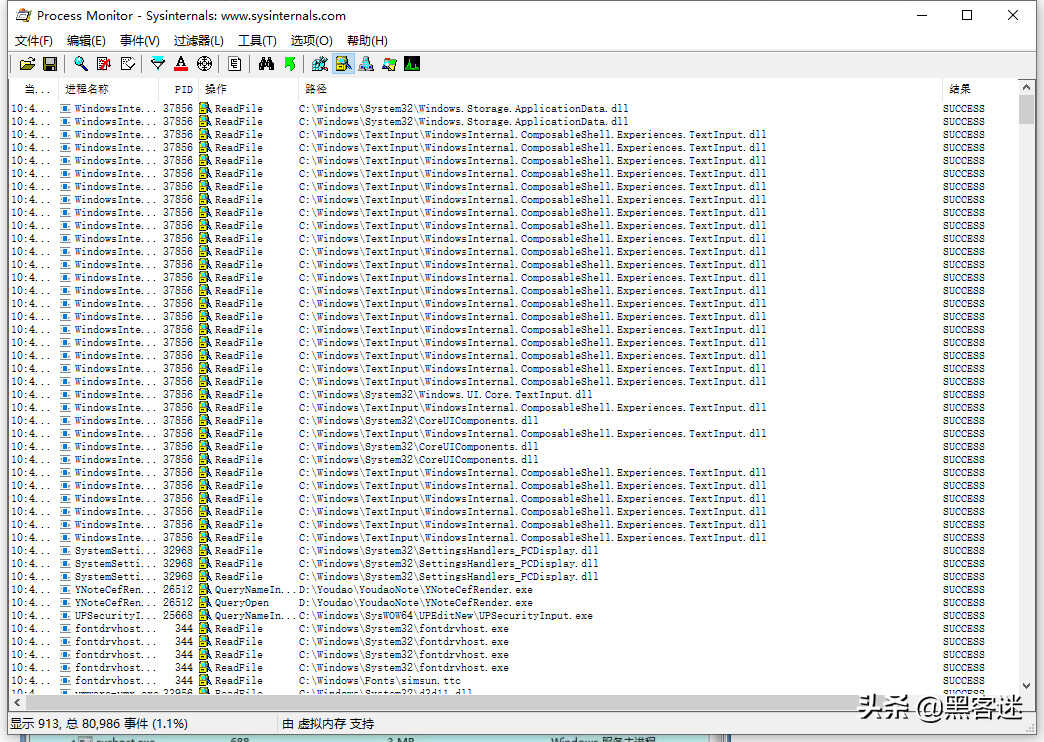
Task: Click the vertical scrollbar down arrow
Action: coord(1026,685)
